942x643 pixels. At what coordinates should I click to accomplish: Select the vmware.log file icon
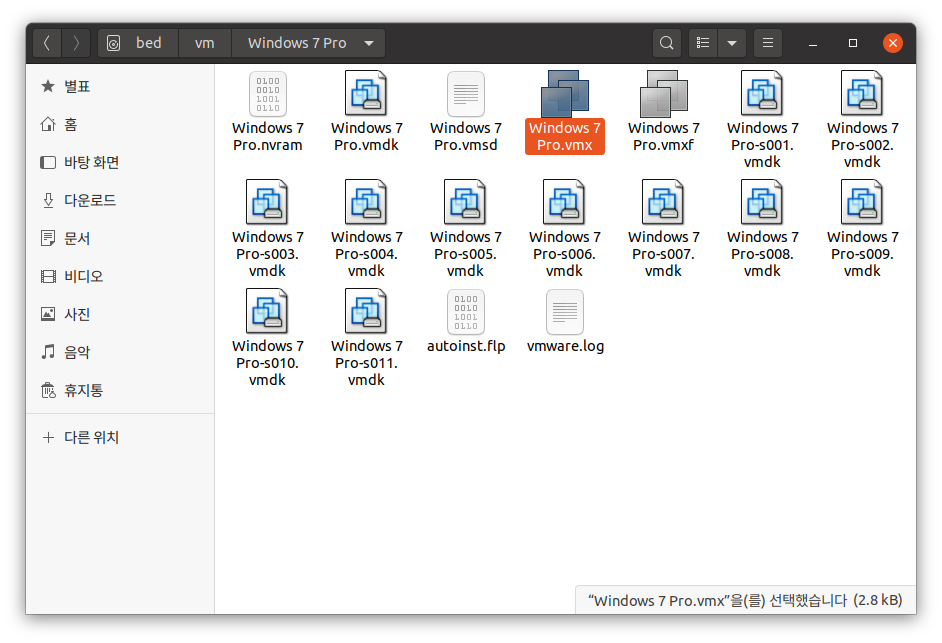pyautogui.click(x=565, y=312)
